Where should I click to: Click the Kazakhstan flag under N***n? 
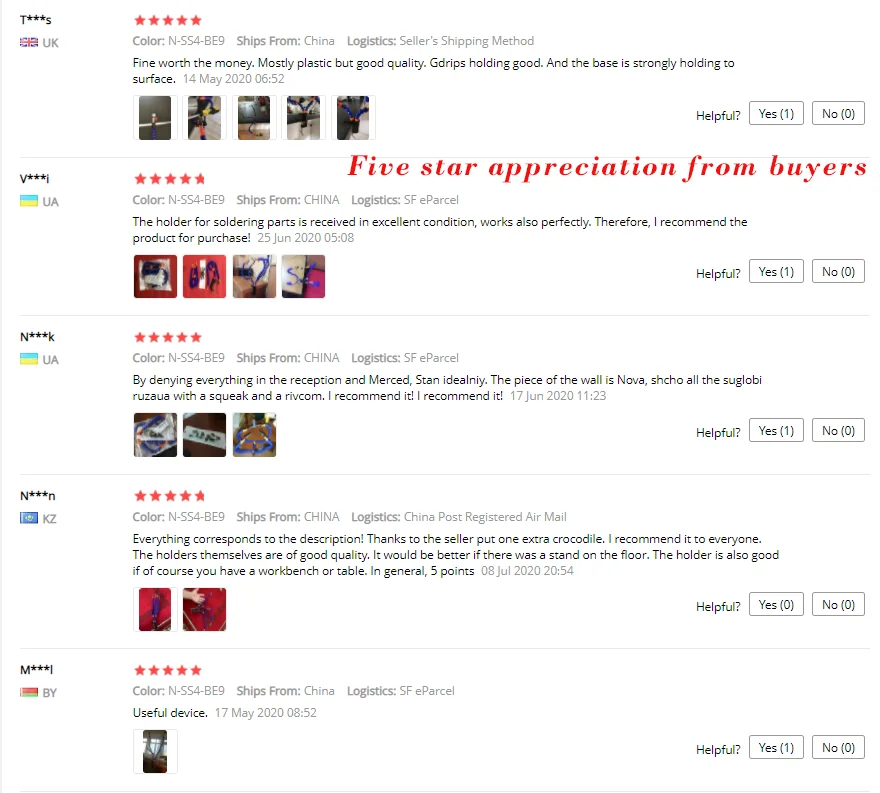point(29,518)
